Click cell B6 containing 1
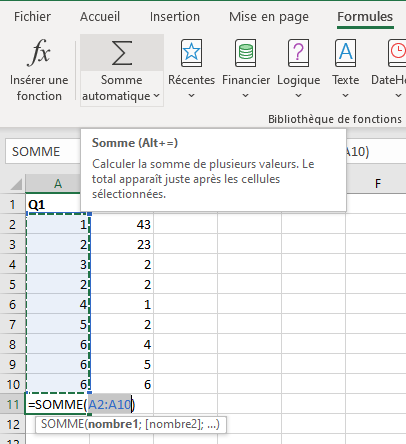This screenshot has width=406, height=444. (122, 304)
